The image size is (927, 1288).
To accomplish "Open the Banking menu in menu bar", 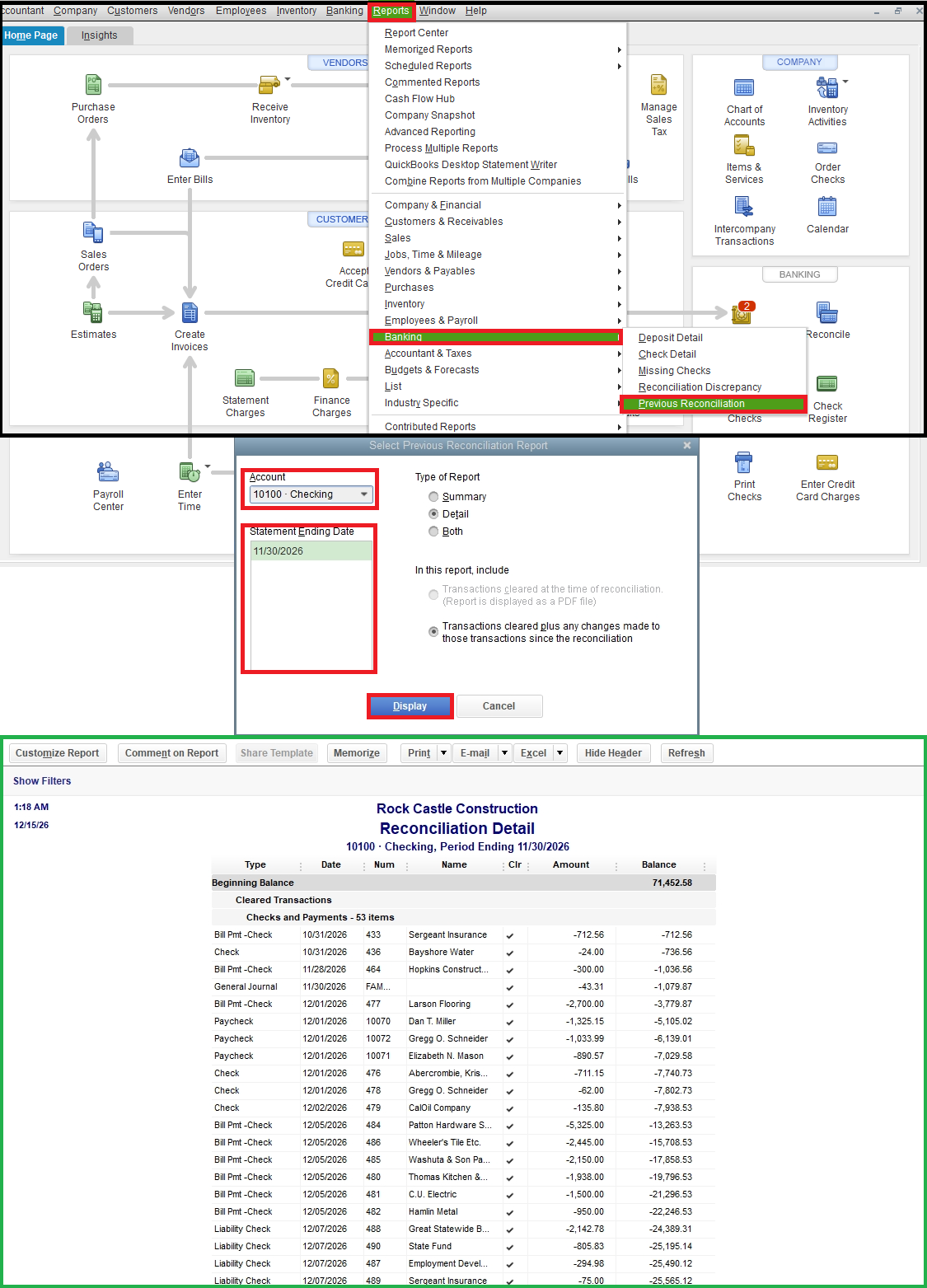I will point(344,11).
